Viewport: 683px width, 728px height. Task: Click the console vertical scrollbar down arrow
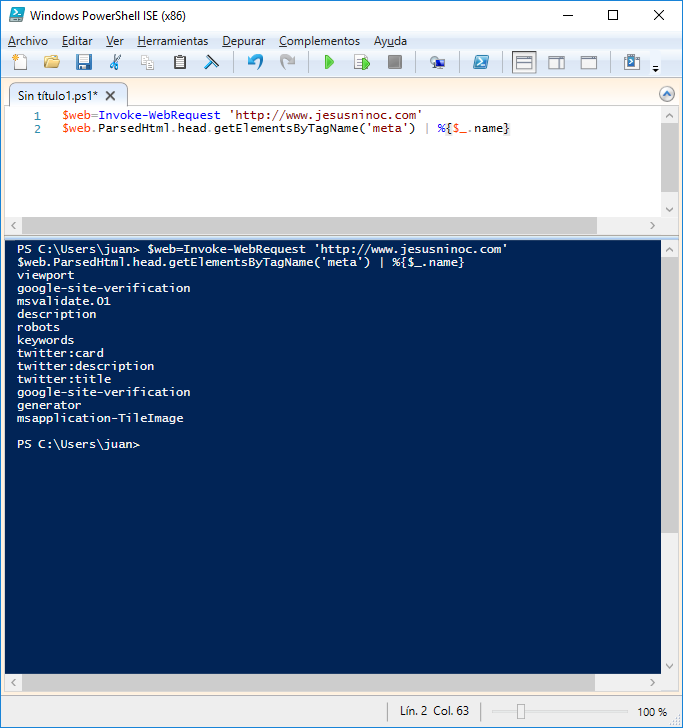pyautogui.click(x=669, y=666)
